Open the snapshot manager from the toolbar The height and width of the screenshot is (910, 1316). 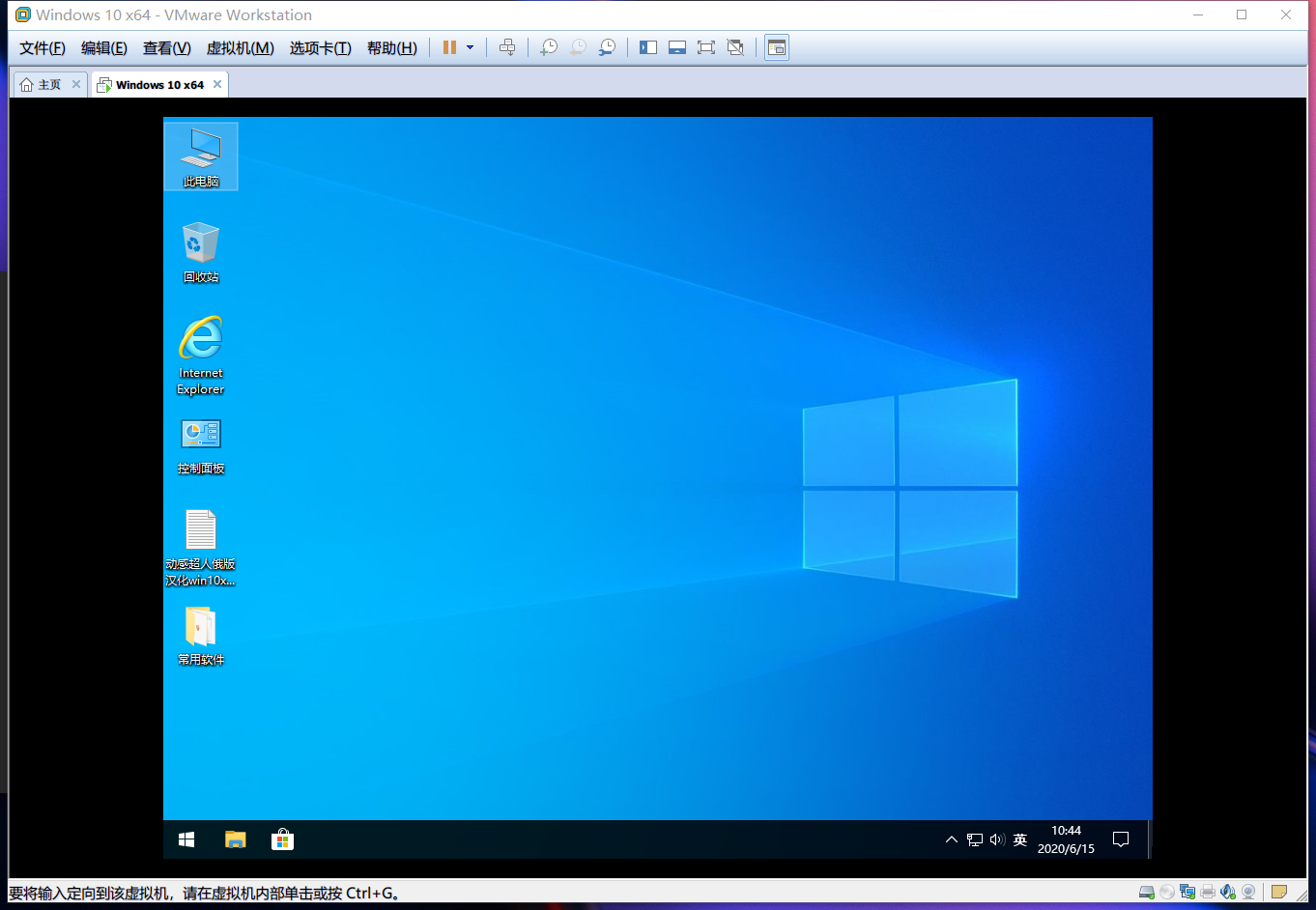pyautogui.click(x=607, y=47)
